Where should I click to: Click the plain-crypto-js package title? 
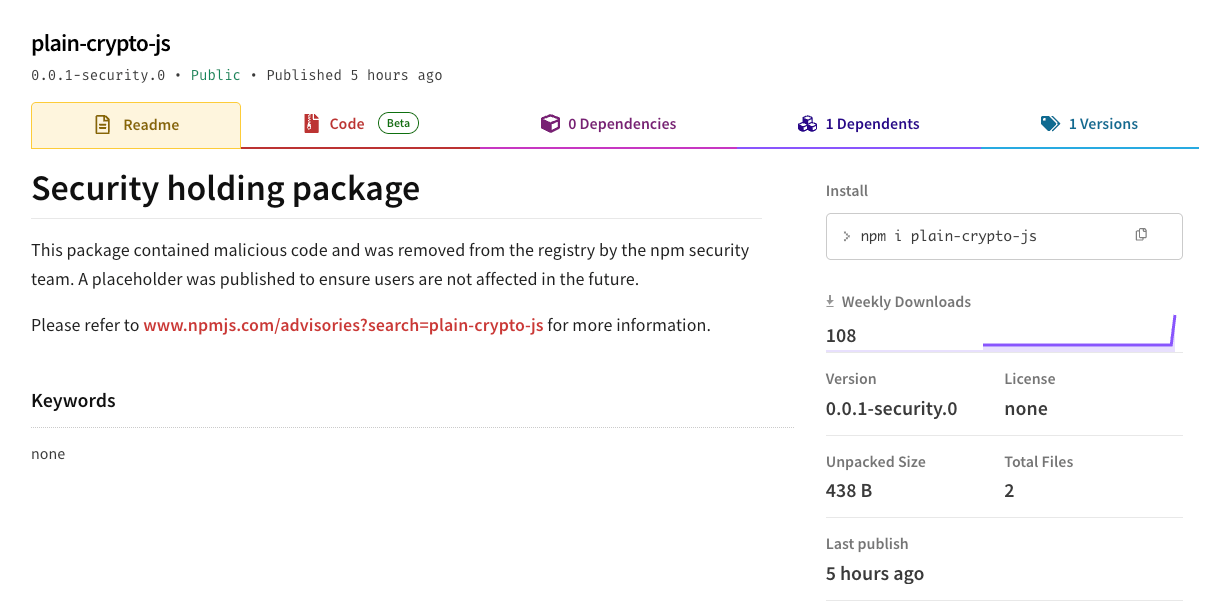pos(101,43)
